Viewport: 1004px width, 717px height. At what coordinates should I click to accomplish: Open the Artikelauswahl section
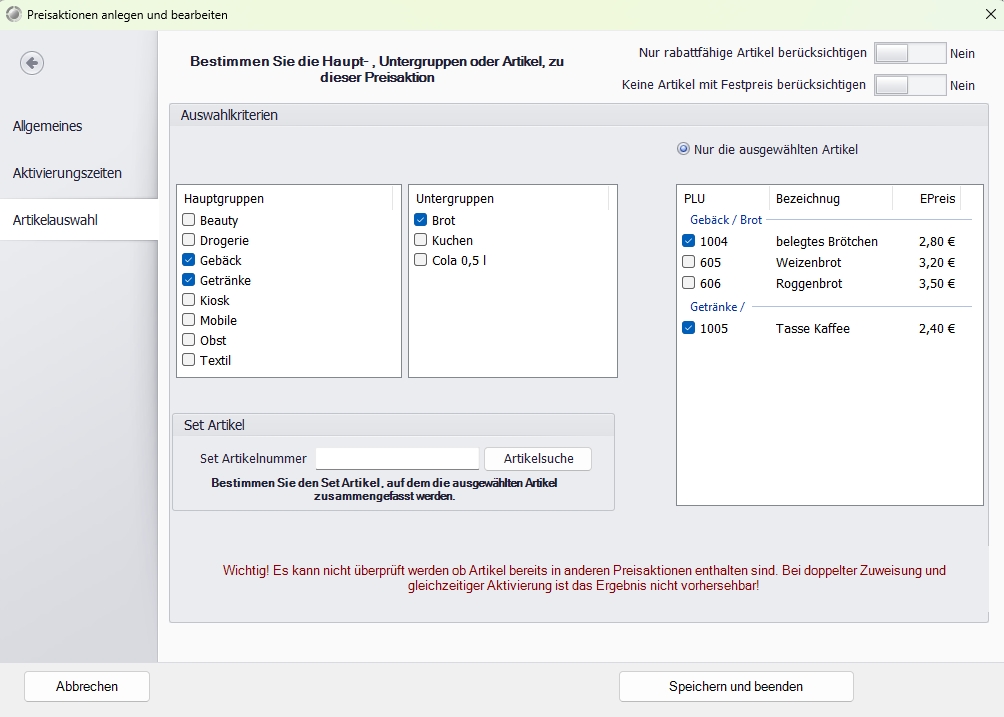(55, 220)
